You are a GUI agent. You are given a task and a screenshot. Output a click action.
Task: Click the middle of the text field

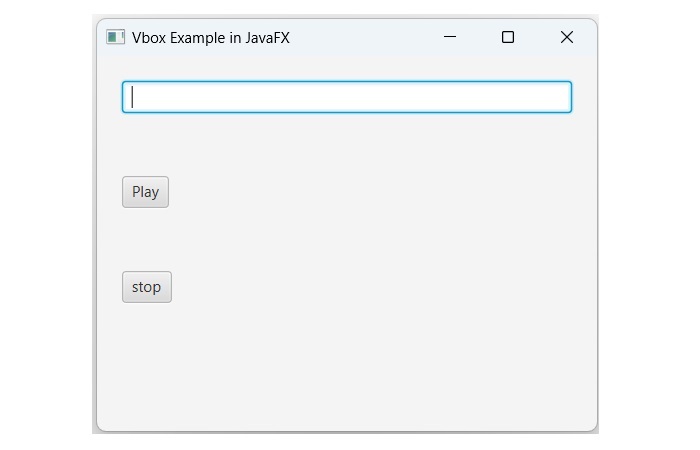pos(346,97)
